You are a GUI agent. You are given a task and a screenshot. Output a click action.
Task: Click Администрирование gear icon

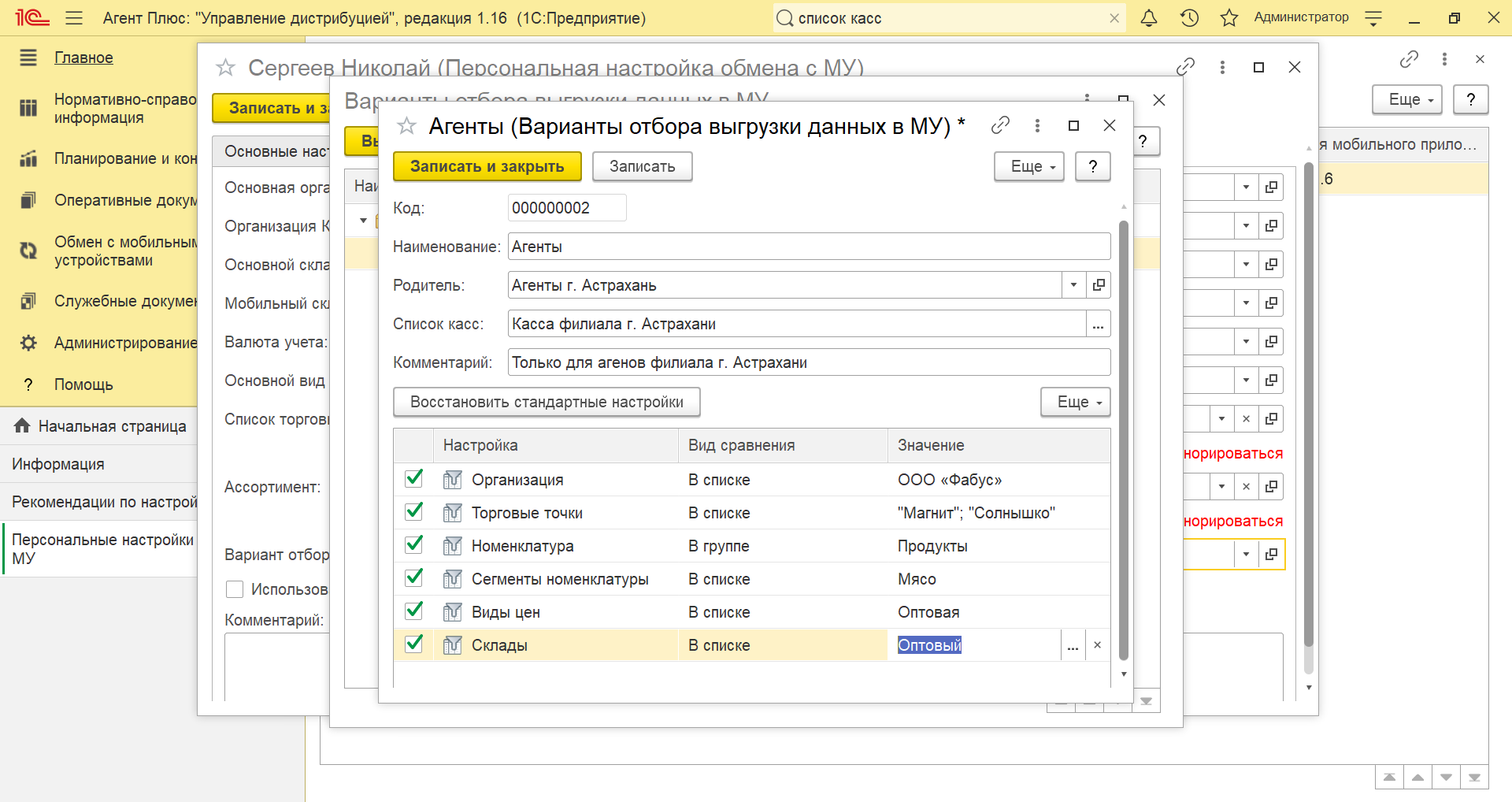(28, 343)
